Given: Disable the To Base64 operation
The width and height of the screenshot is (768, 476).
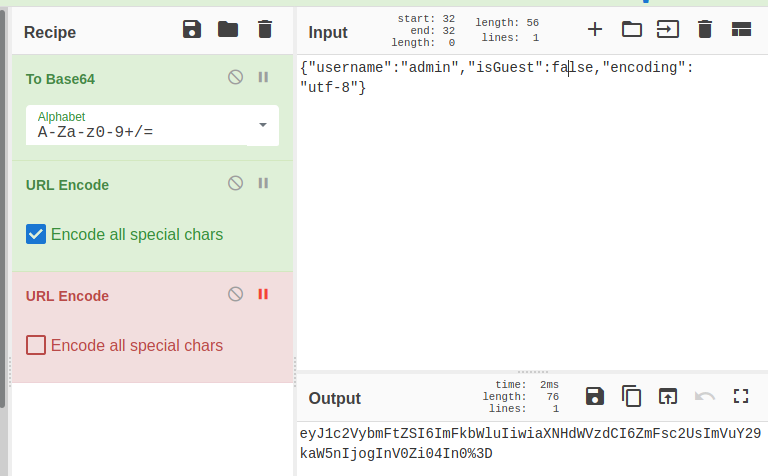Looking at the screenshot, I should pyautogui.click(x=236, y=77).
